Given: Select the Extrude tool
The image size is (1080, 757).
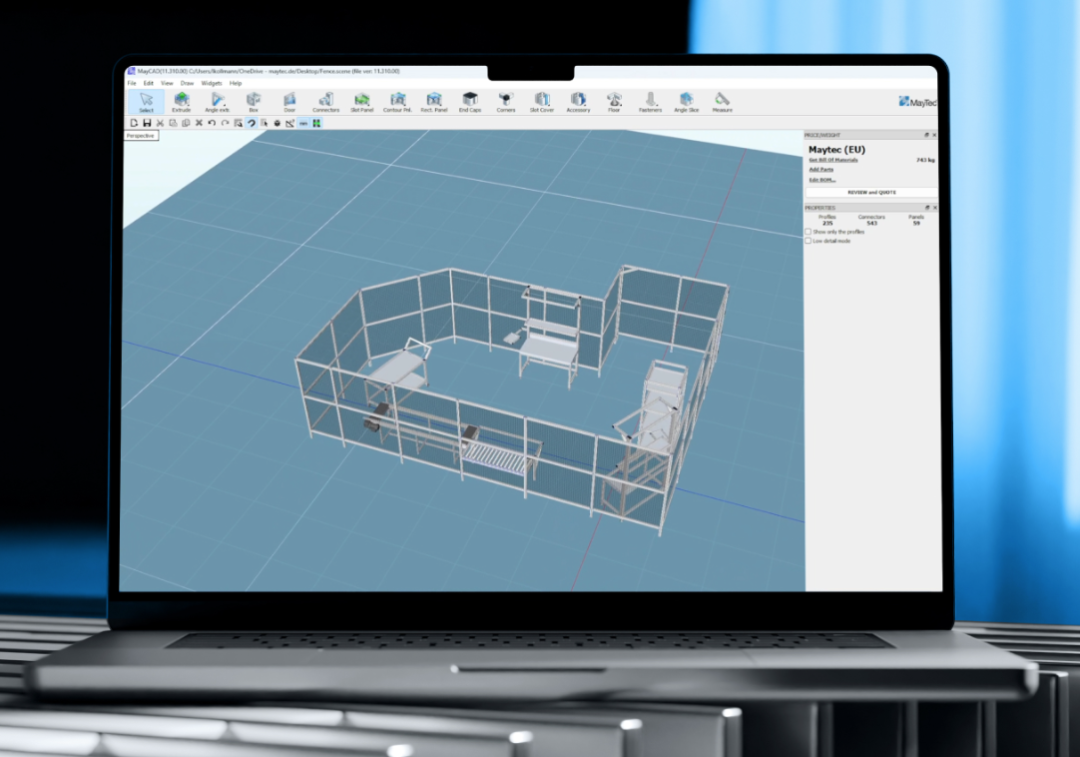Looking at the screenshot, I should [181, 102].
